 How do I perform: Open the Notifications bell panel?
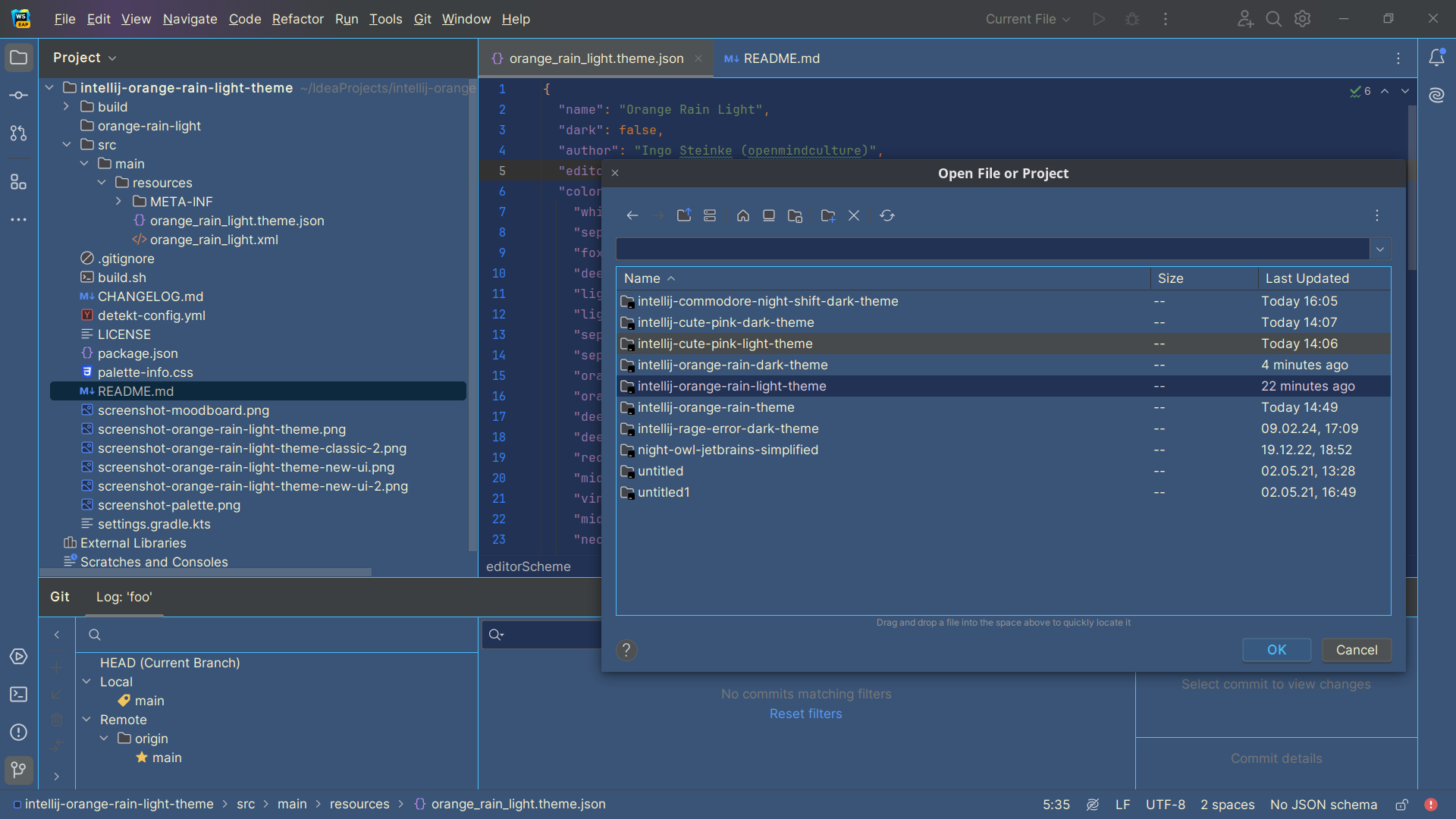point(1436,58)
